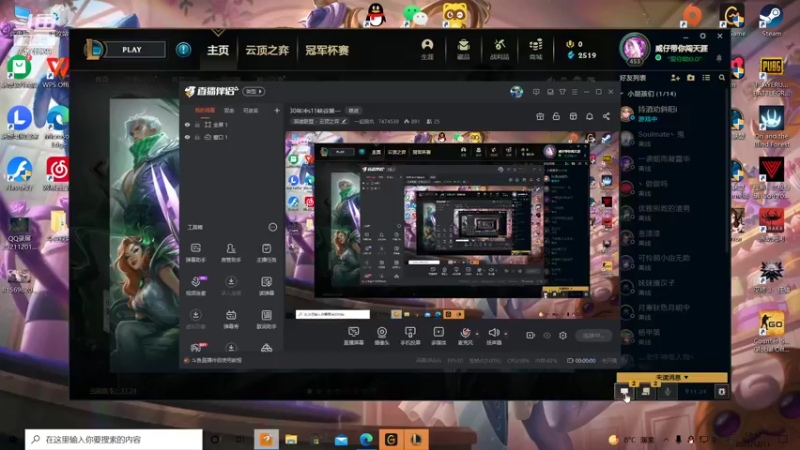Open the chat icon at League client bottom
Screen dimensions: 800x450
624,391
